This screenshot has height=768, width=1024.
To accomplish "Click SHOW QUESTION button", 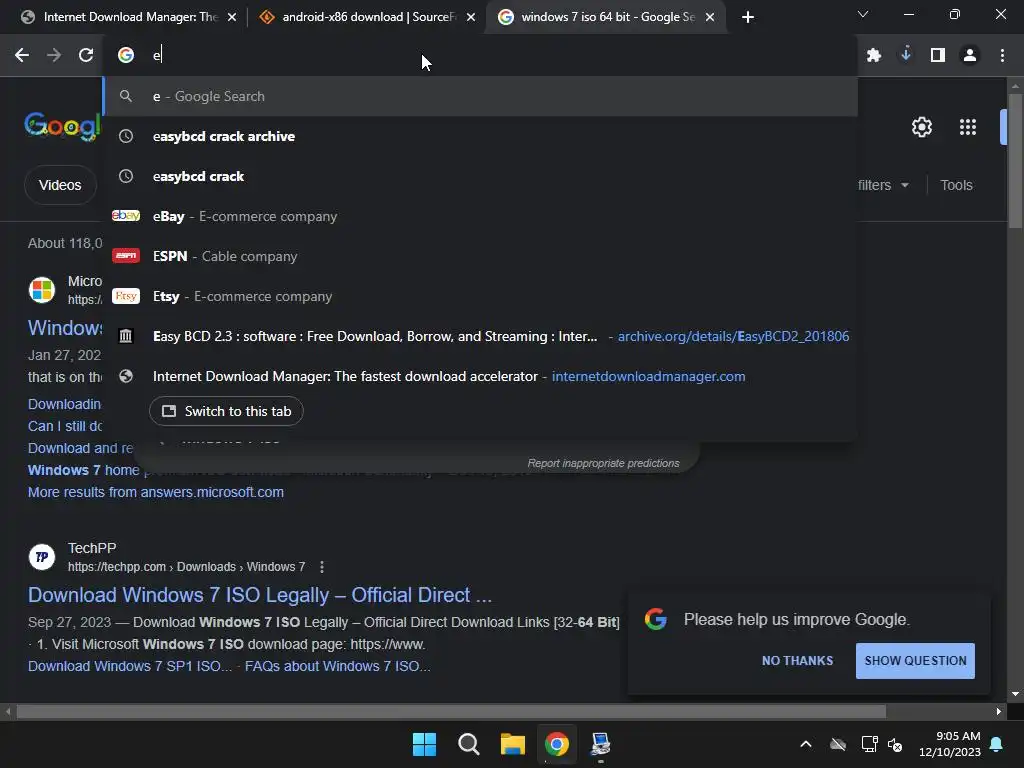I will [x=915, y=661].
